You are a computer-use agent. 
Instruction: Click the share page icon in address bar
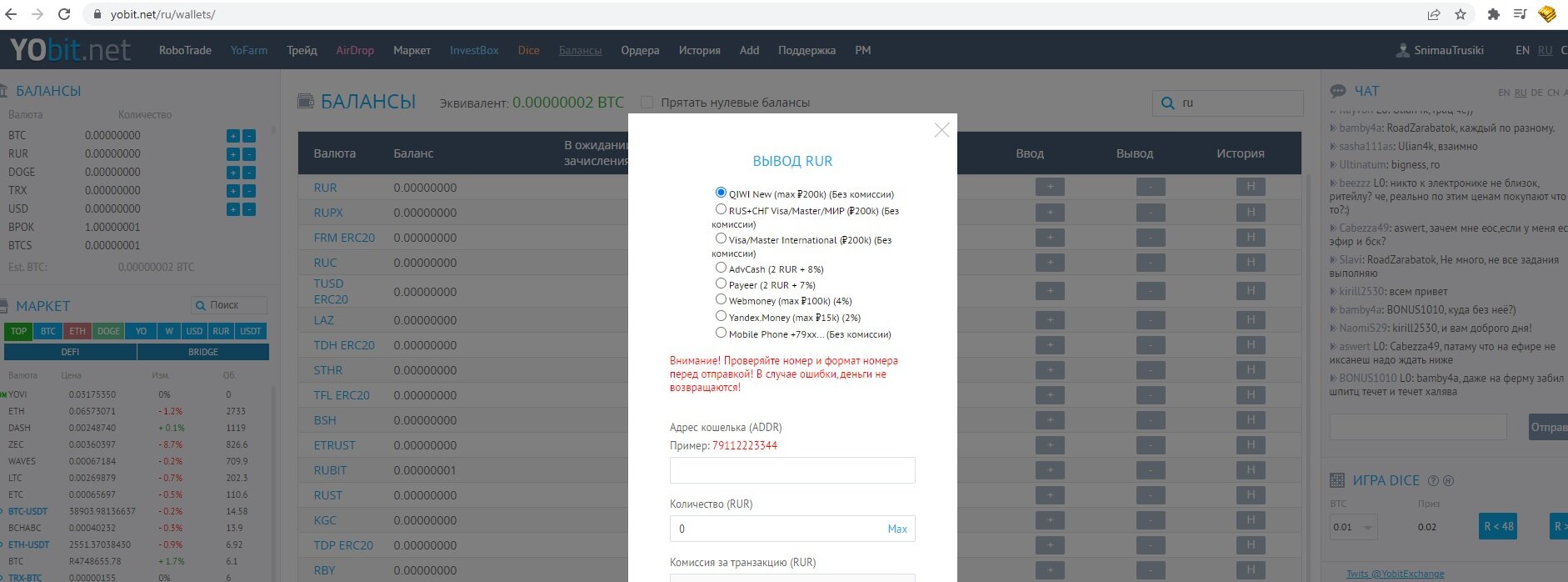click(x=1434, y=14)
